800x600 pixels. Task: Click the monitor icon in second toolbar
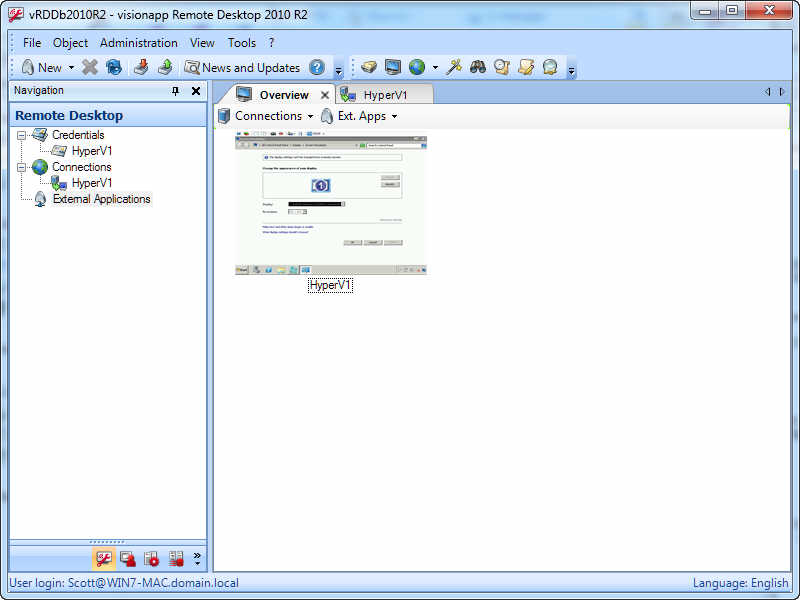click(392, 67)
